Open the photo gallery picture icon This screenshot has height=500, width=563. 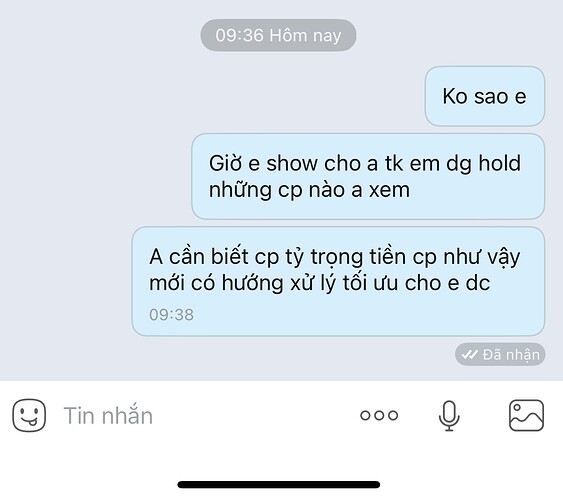tap(526, 415)
